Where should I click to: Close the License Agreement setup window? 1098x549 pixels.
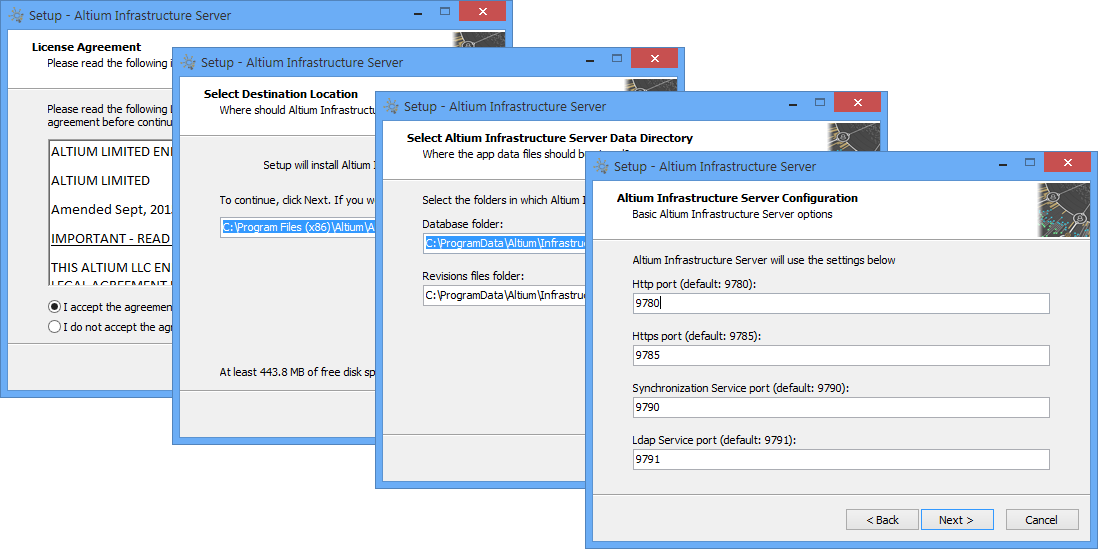(483, 12)
